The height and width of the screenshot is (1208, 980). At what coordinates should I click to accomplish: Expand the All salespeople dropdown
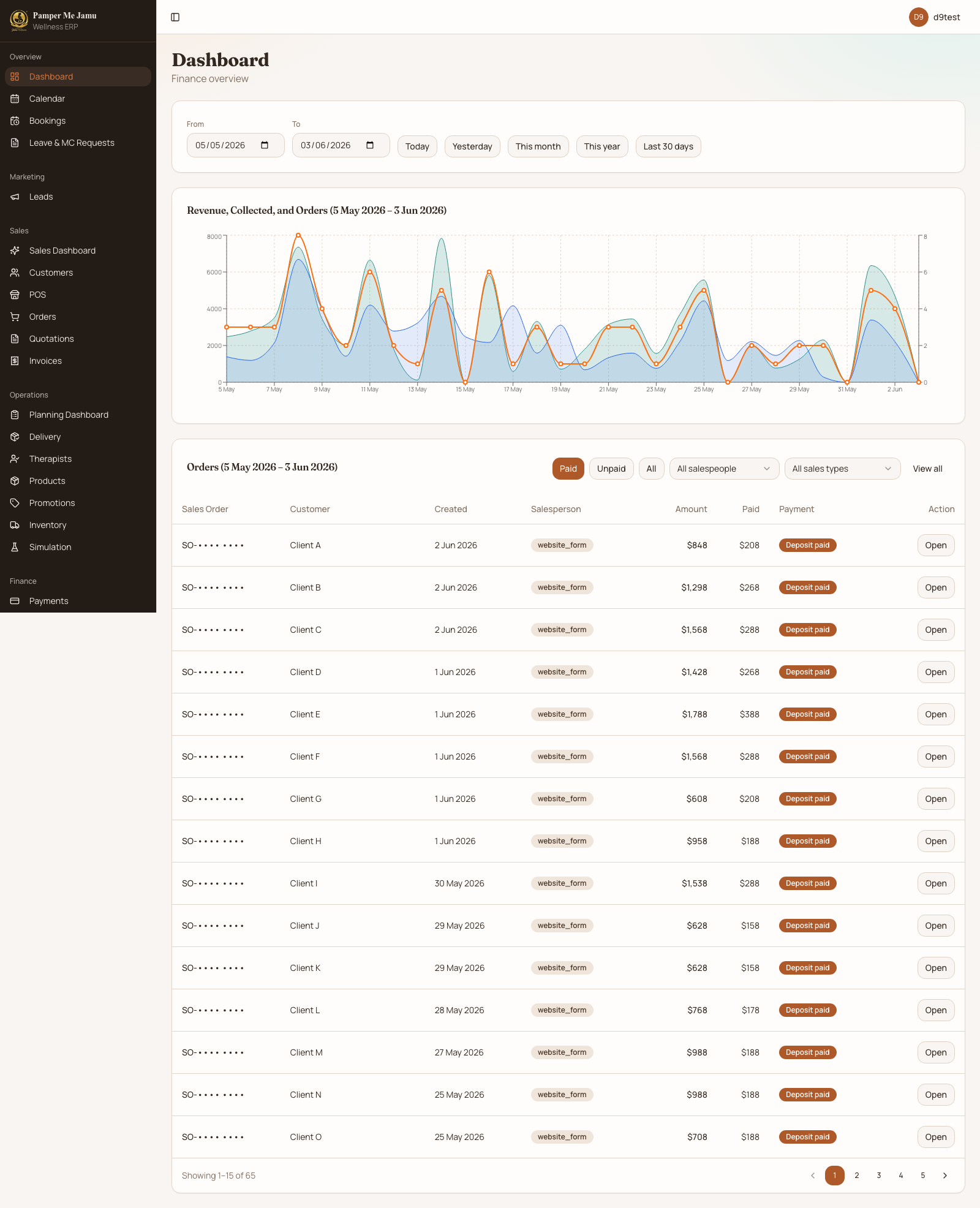click(724, 469)
